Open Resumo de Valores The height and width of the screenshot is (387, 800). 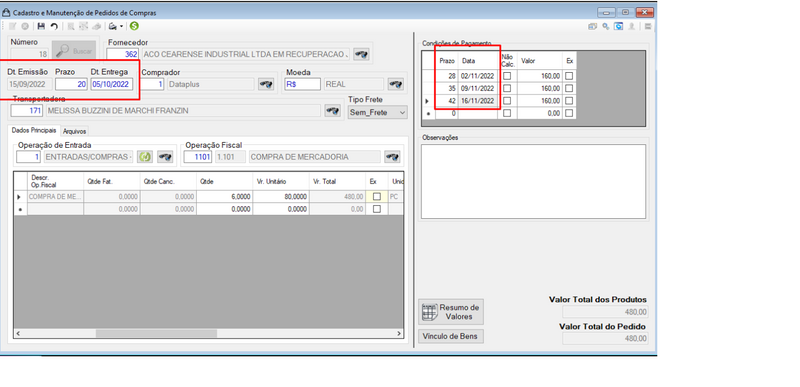pos(451,312)
